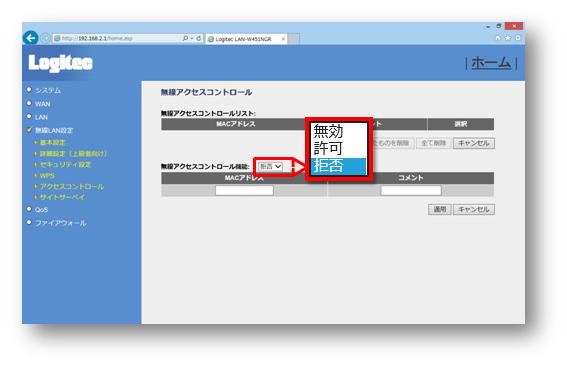This screenshot has height=366, width=567.
Task: Click the browser back arrow button
Action: coord(30,38)
